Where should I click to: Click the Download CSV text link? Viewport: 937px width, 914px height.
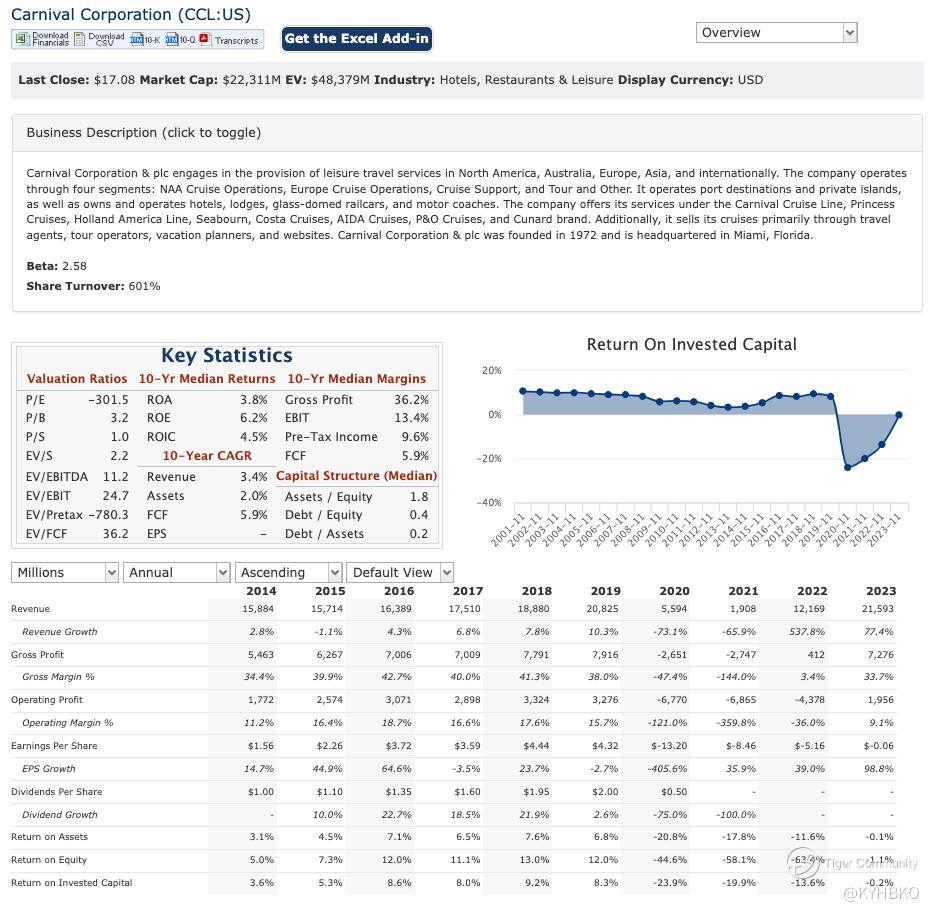[106, 39]
